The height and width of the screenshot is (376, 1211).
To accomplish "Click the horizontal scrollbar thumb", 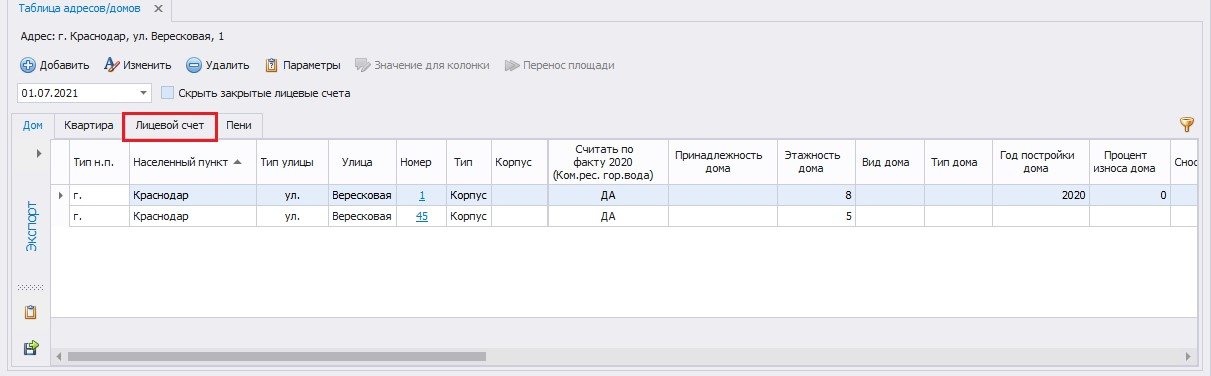I will pos(276,355).
